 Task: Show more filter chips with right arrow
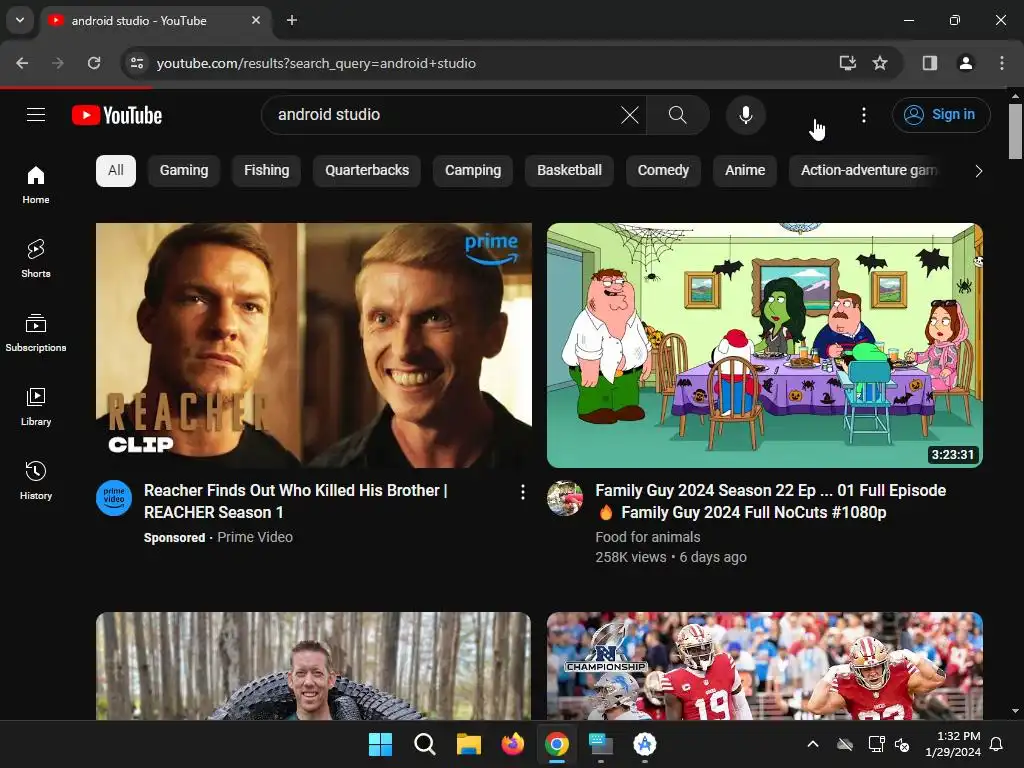[978, 171]
